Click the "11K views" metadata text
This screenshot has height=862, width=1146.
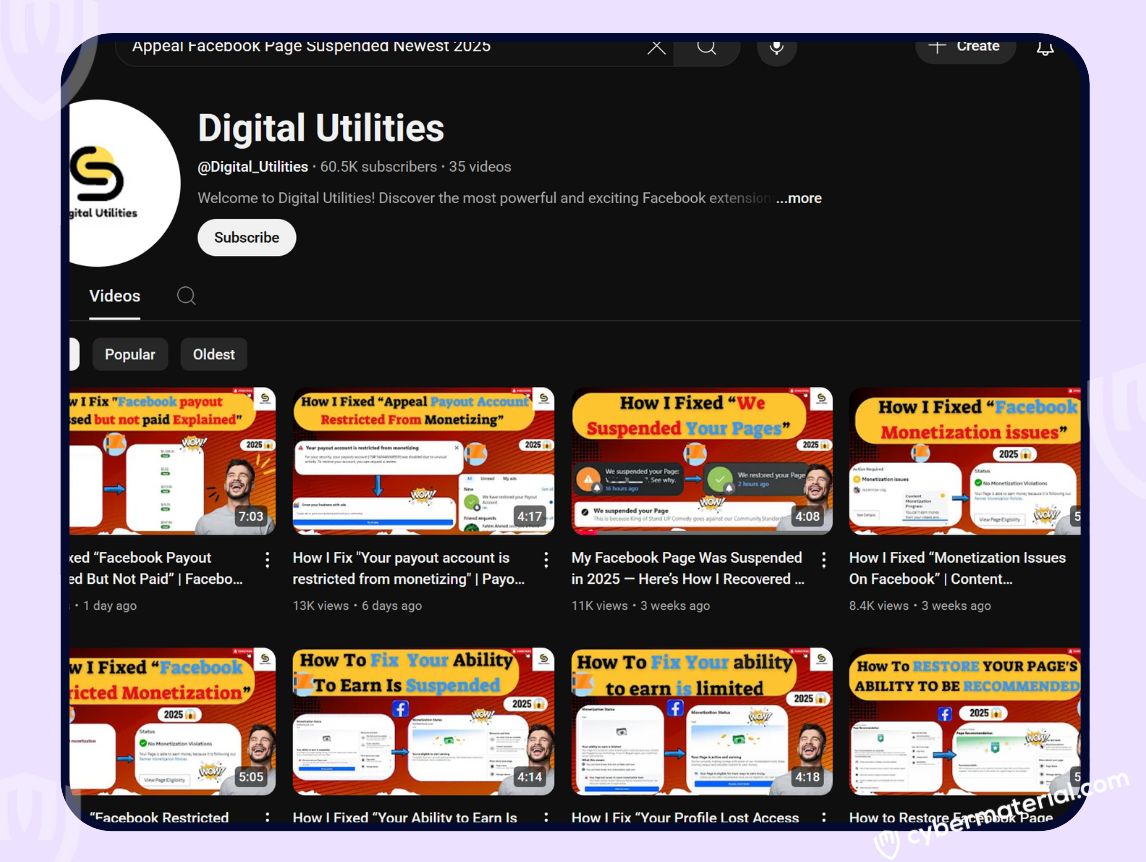tap(599, 605)
